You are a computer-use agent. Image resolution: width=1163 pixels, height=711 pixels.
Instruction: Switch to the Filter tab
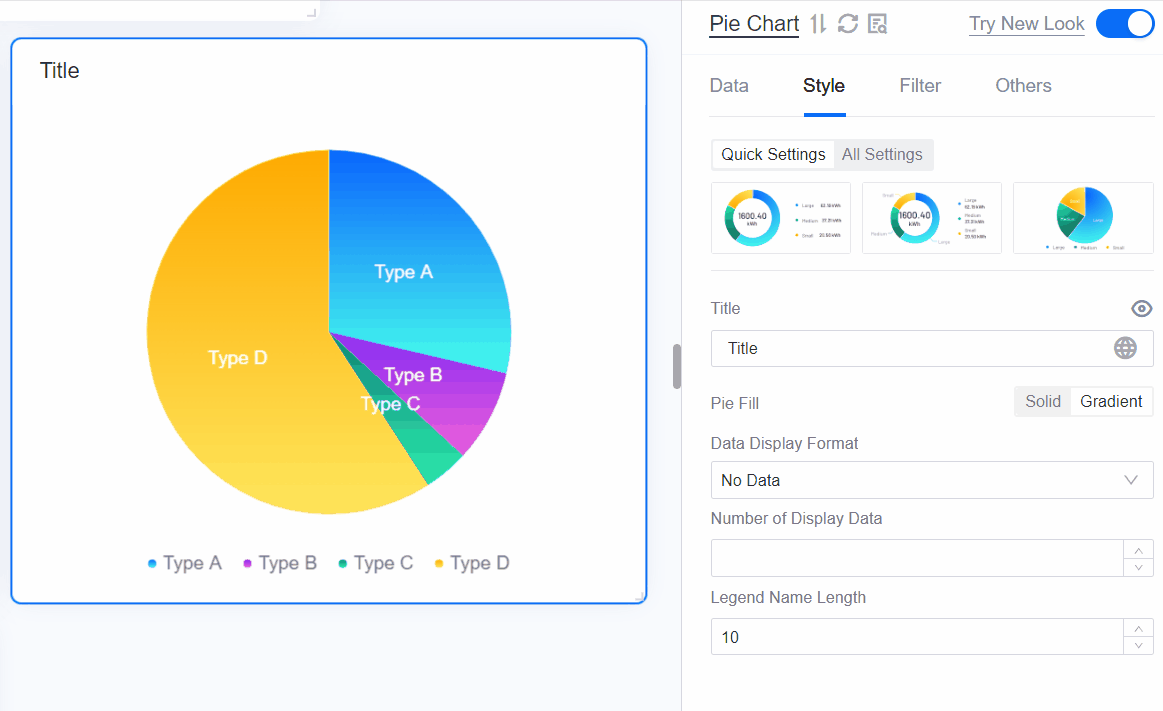920,86
